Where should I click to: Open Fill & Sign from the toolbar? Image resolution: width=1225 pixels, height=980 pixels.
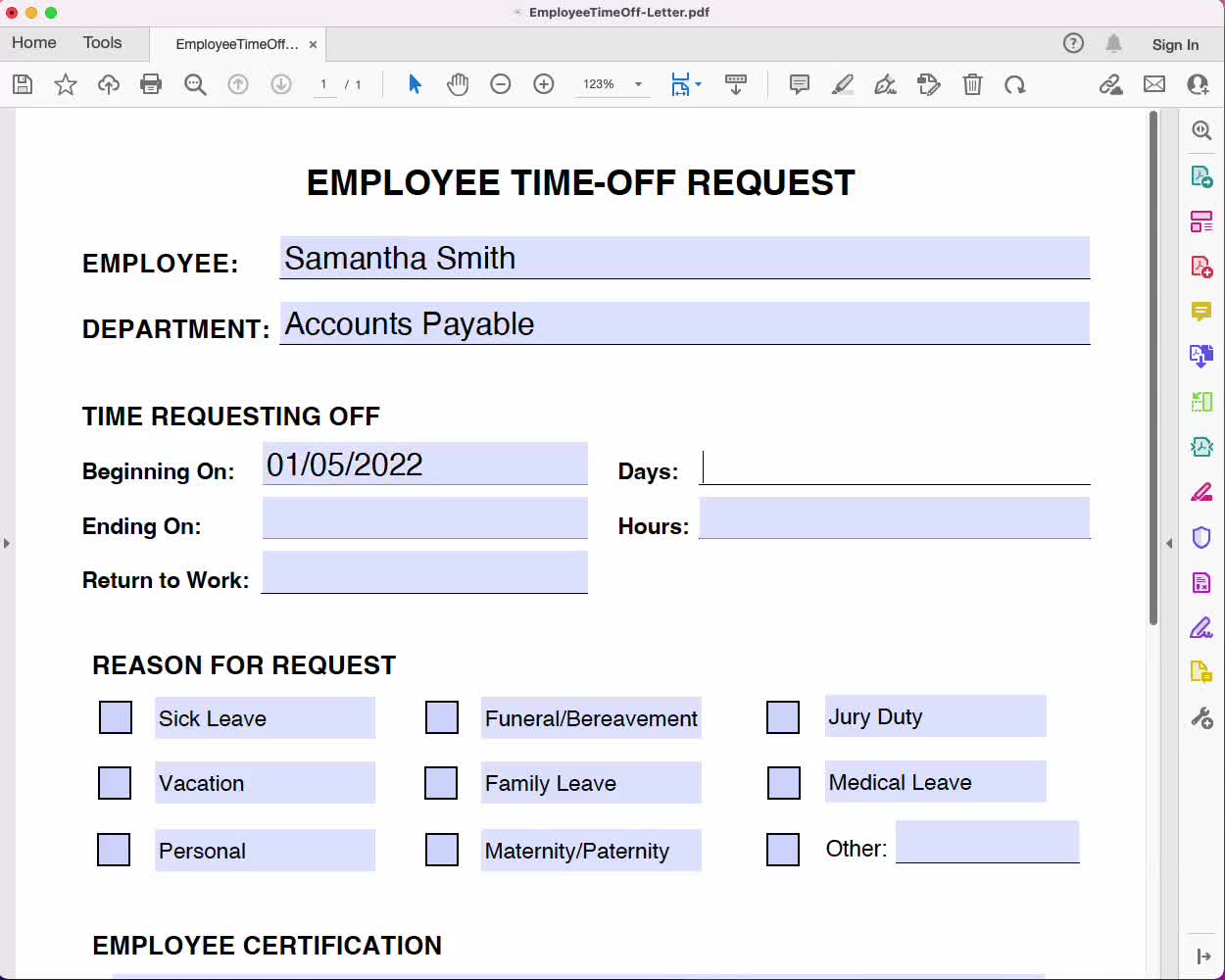[x=929, y=84]
